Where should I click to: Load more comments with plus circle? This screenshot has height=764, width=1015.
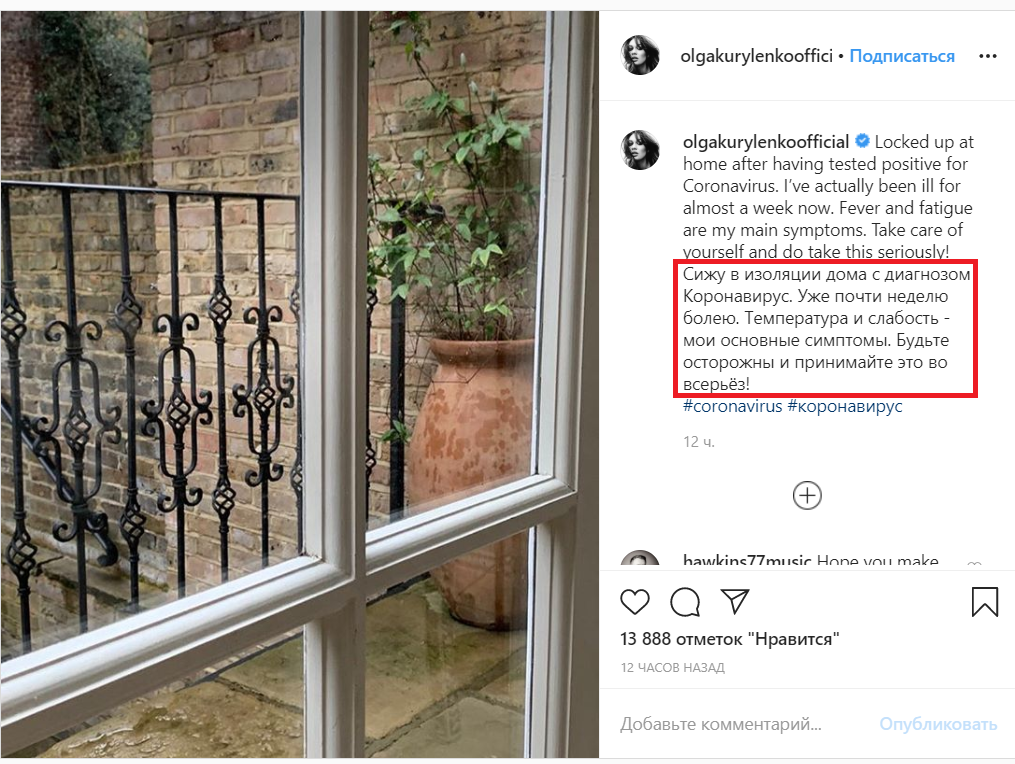click(x=807, y=495)
